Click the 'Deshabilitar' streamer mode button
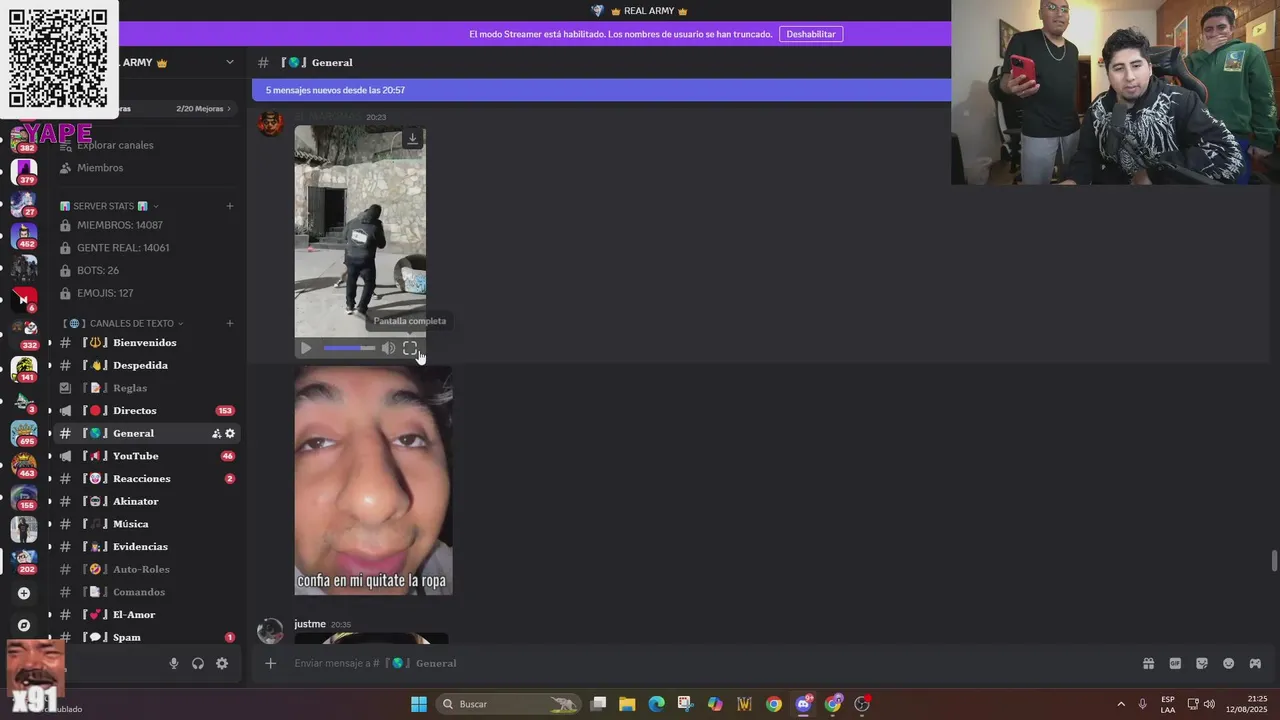This screenshot has width=1280, height=720. click(x=811, y=34)
